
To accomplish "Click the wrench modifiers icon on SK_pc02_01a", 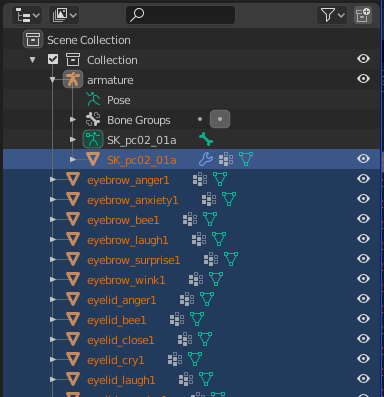I will click(x=206, y=159).
